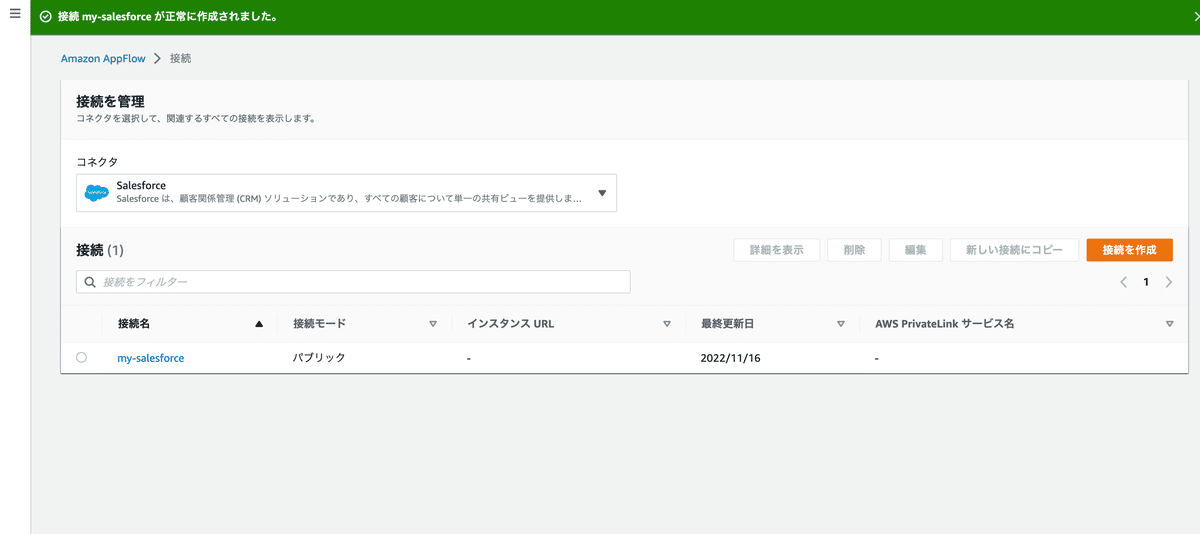Click the インスタンス URL column header
Image resolution: width=1200 pixels, height=534 pixels.
point(510,324)
